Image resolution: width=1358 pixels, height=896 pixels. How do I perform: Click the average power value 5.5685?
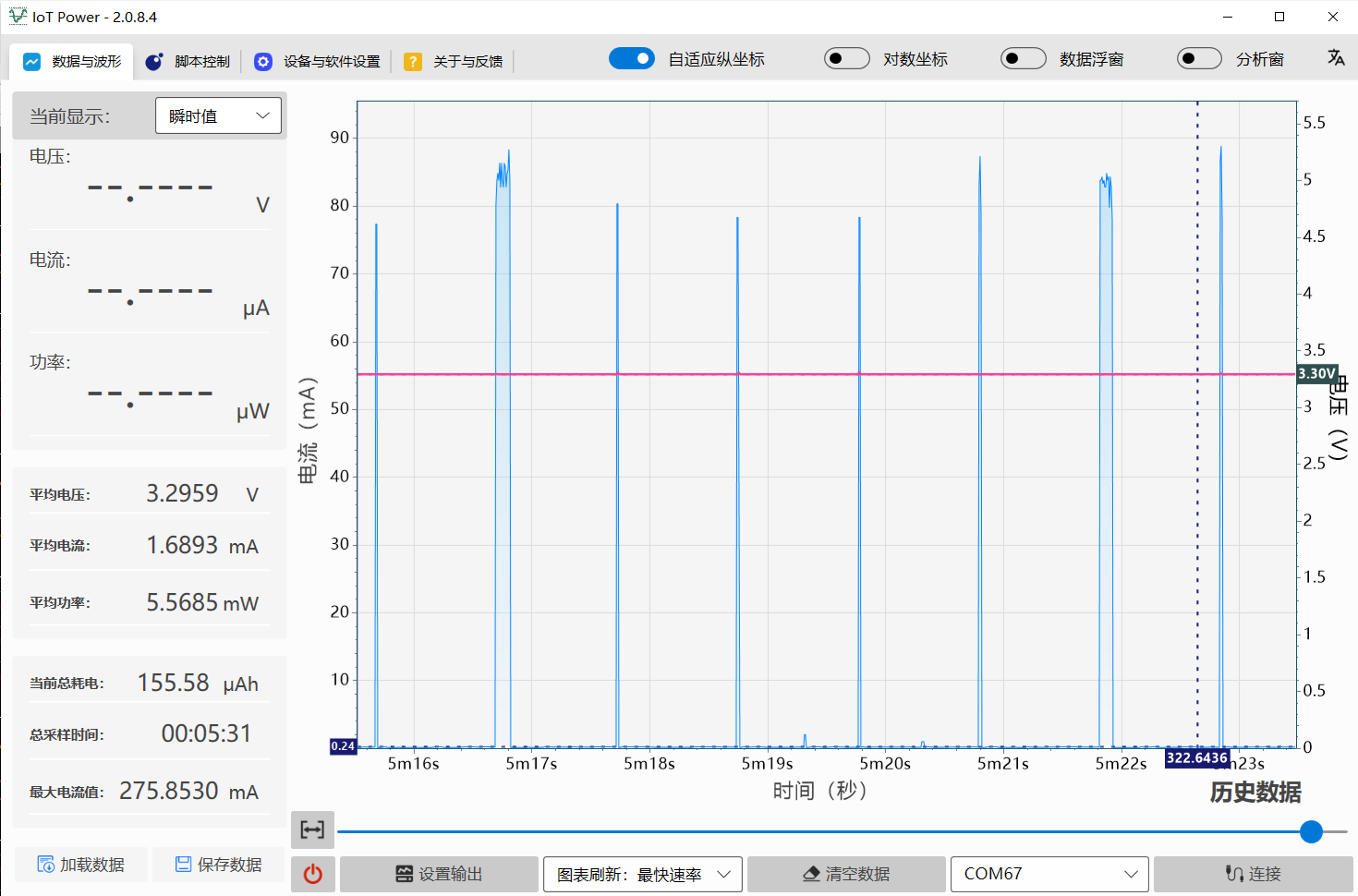tap(182, 602)
